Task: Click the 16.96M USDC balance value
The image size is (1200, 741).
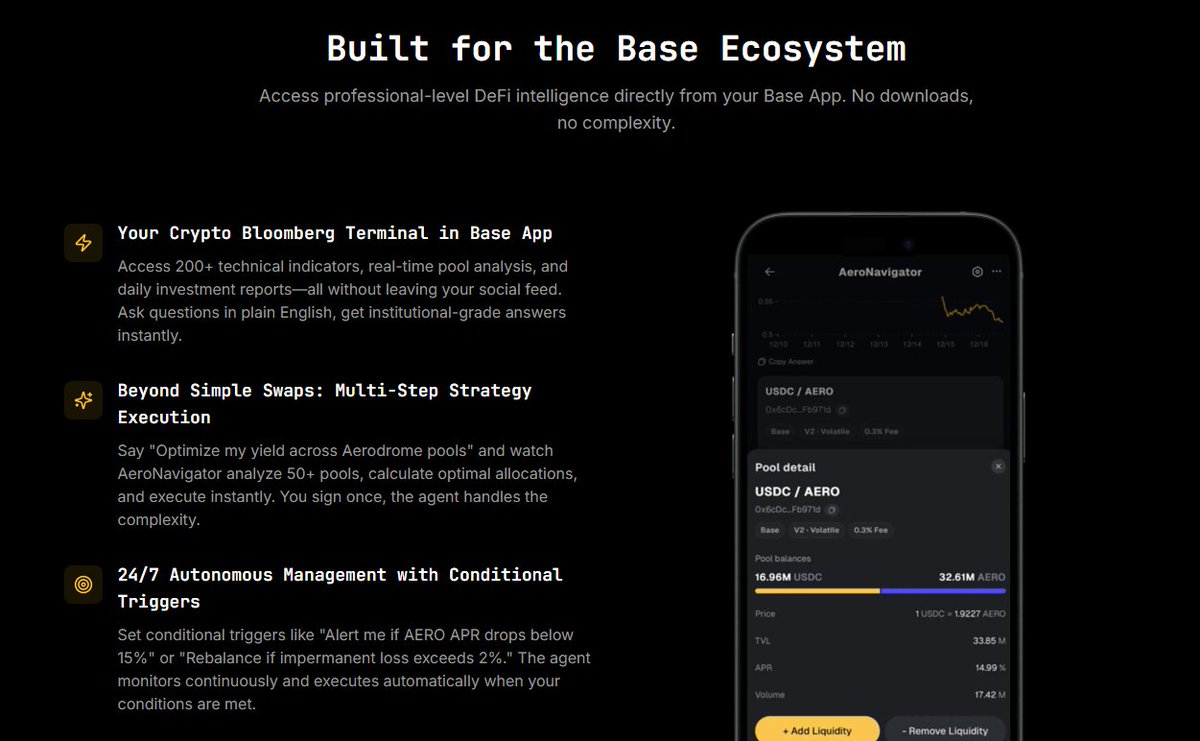Action: (788, 577)
